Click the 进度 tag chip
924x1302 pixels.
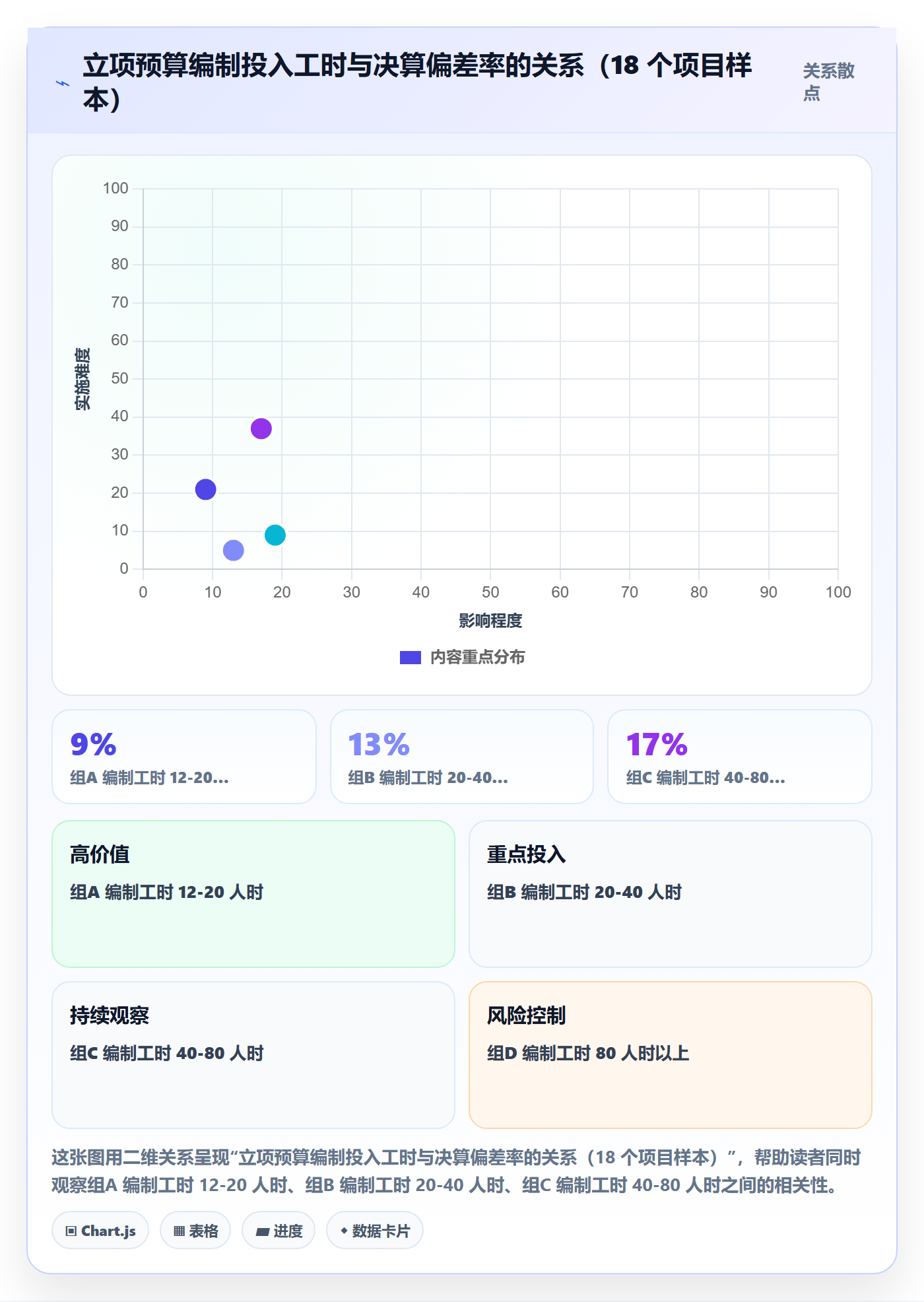tap(279, 1231)
